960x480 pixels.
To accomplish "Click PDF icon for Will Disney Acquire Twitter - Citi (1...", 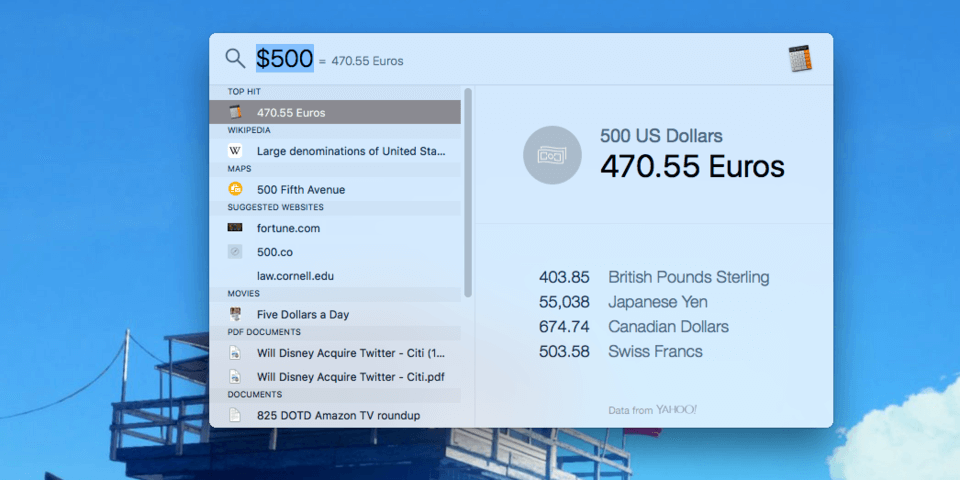I will click(235, 353).
